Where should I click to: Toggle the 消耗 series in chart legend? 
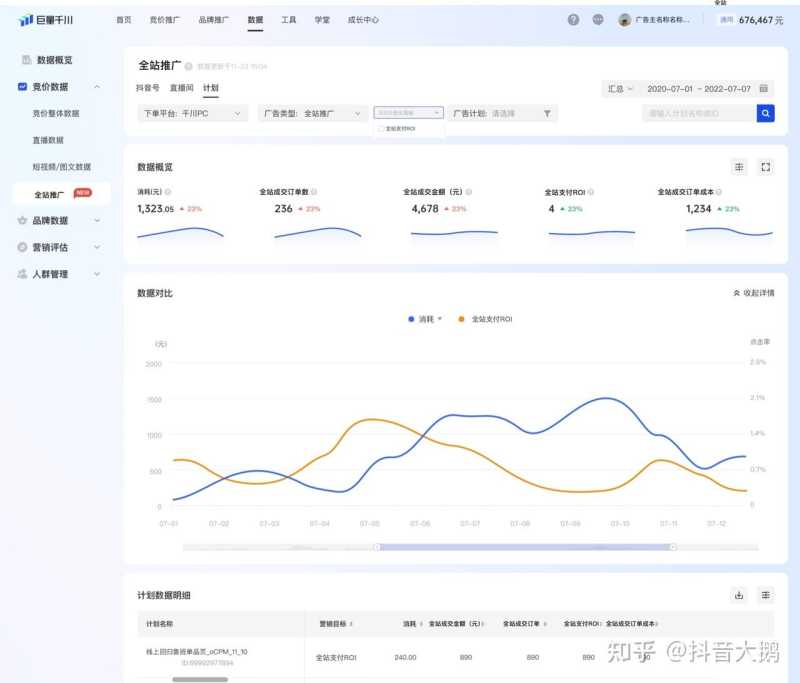pos(424,319)
